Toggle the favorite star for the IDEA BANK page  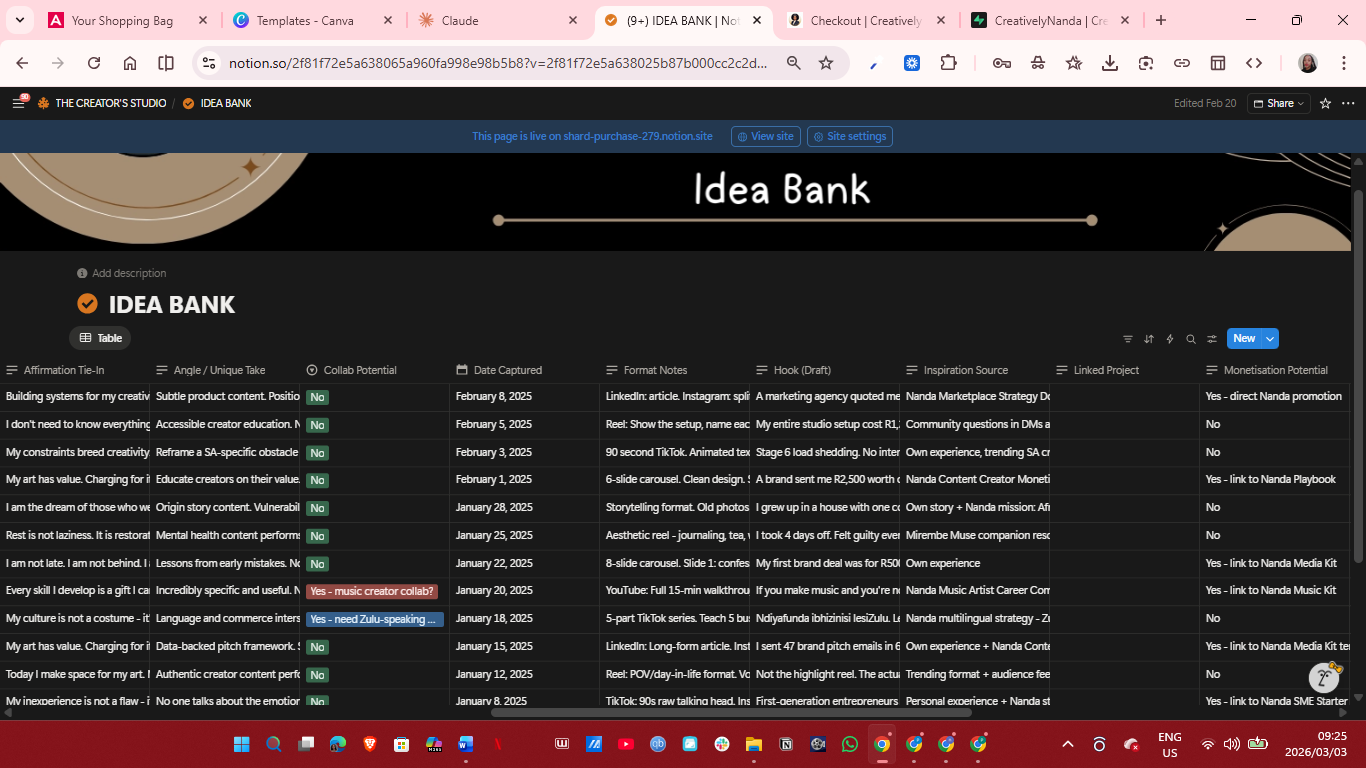point(1326,103)
